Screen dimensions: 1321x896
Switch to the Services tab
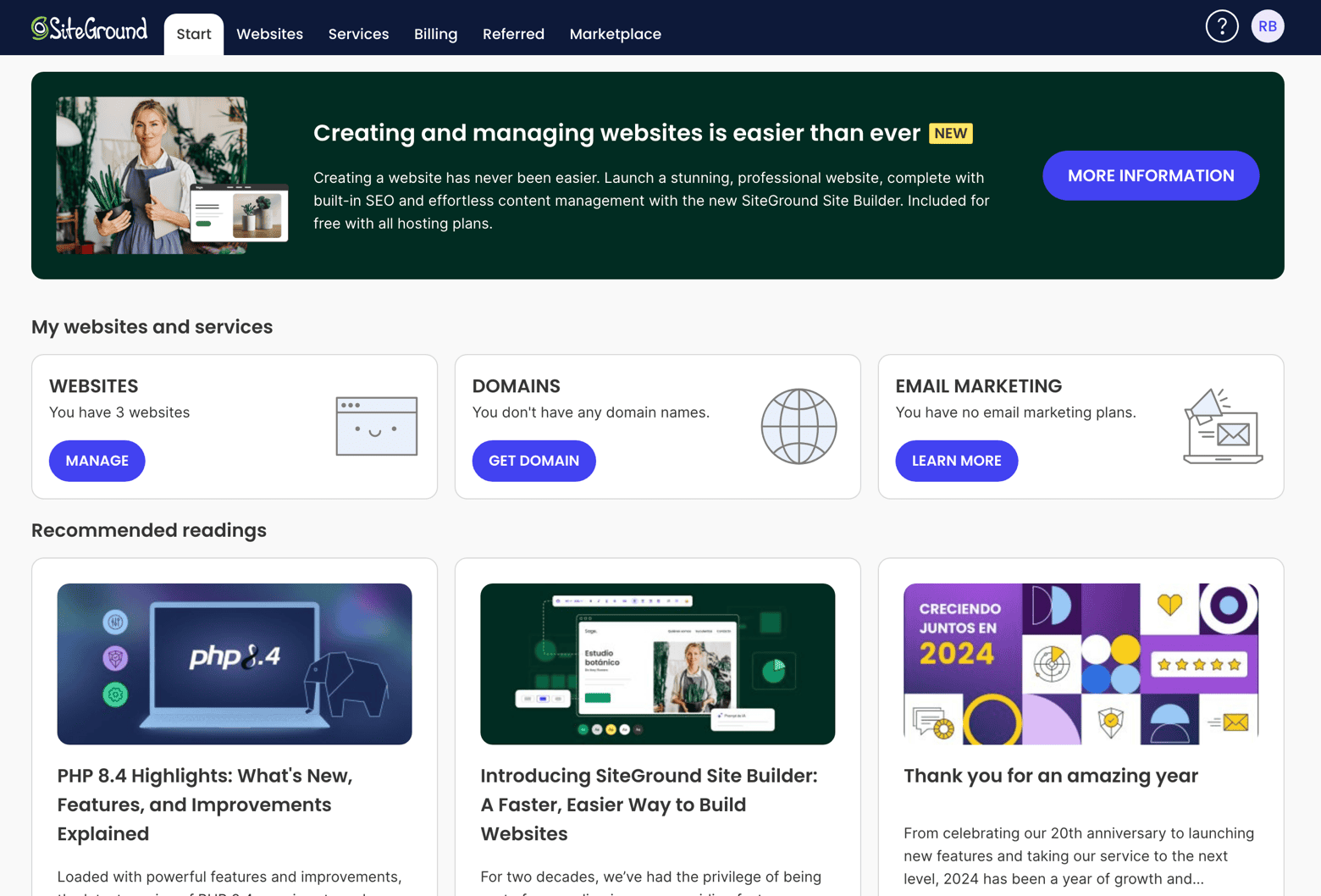(x=358, y=34)
